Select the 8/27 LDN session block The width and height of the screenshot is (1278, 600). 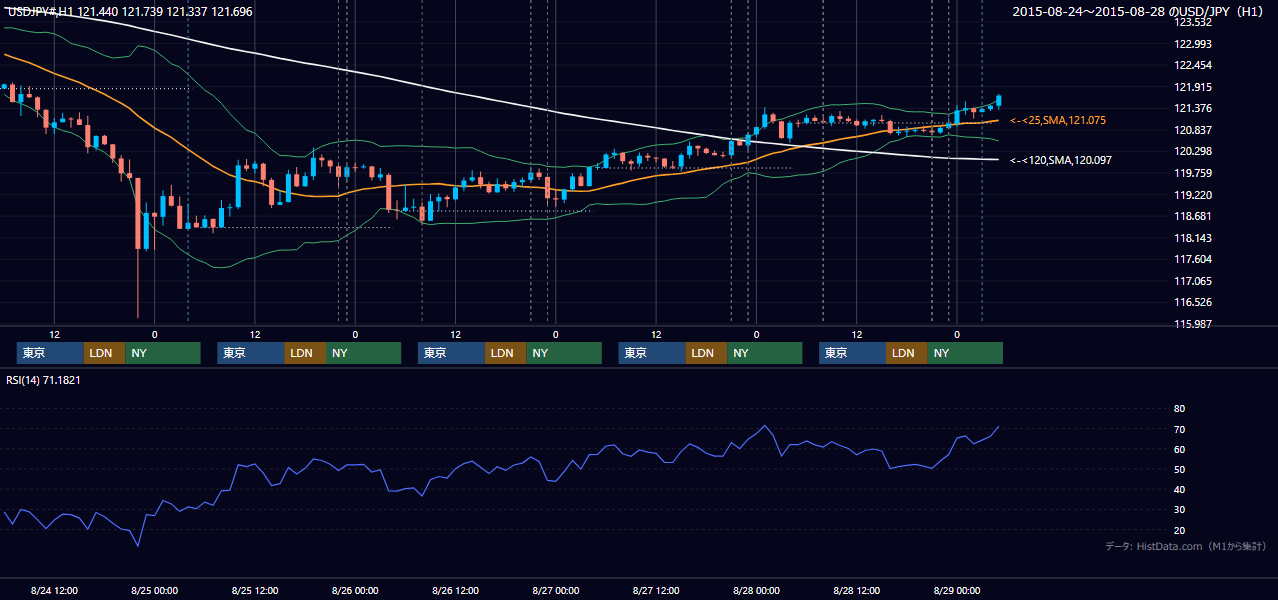coord(706,353)
